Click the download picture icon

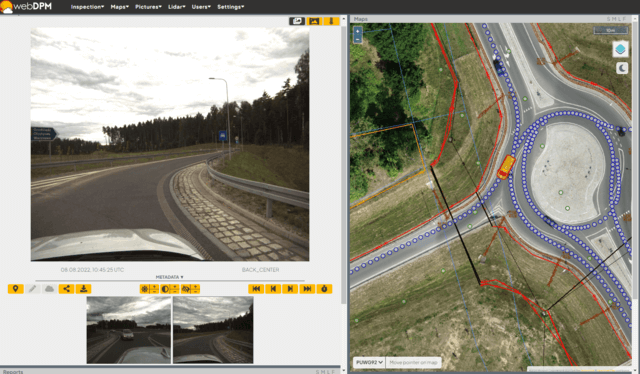[83, 289]
